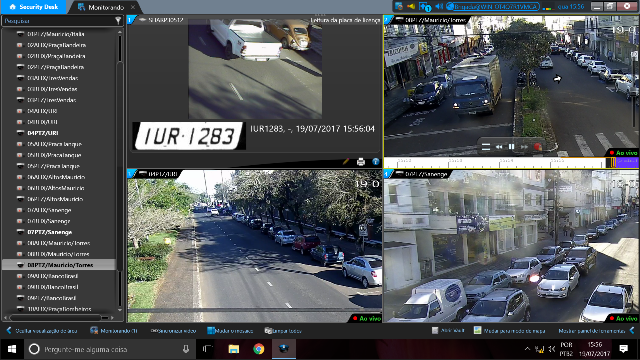Click Sincronizar vídeo

coord(173,331)
